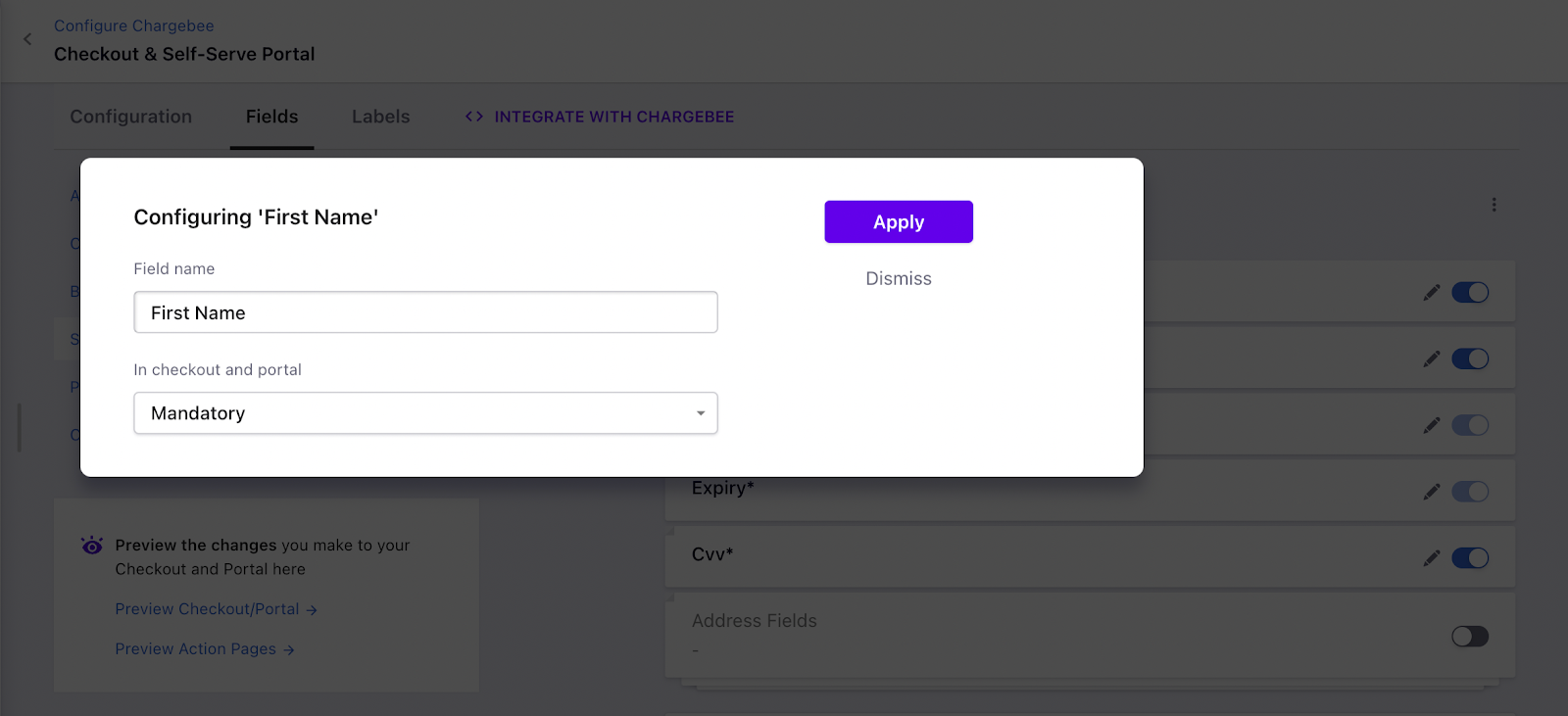Select the Fields tab
Viewport: 1568px width, 716px height.
[x=271, y=117]
